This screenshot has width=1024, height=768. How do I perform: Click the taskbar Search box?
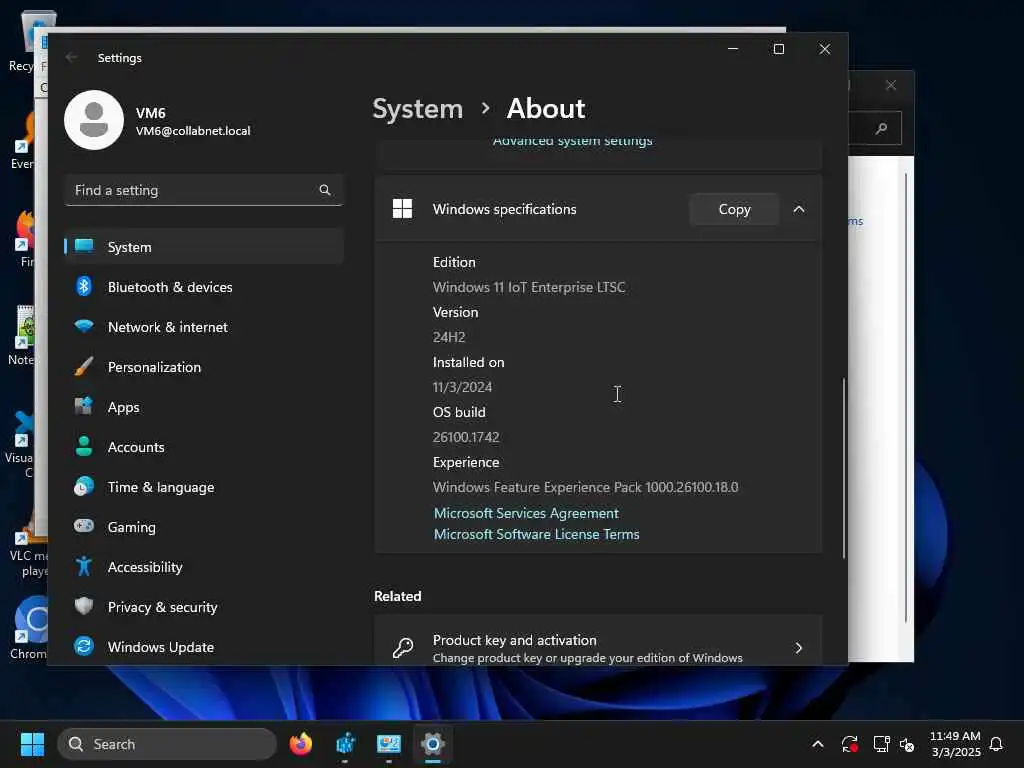[167, 744]
